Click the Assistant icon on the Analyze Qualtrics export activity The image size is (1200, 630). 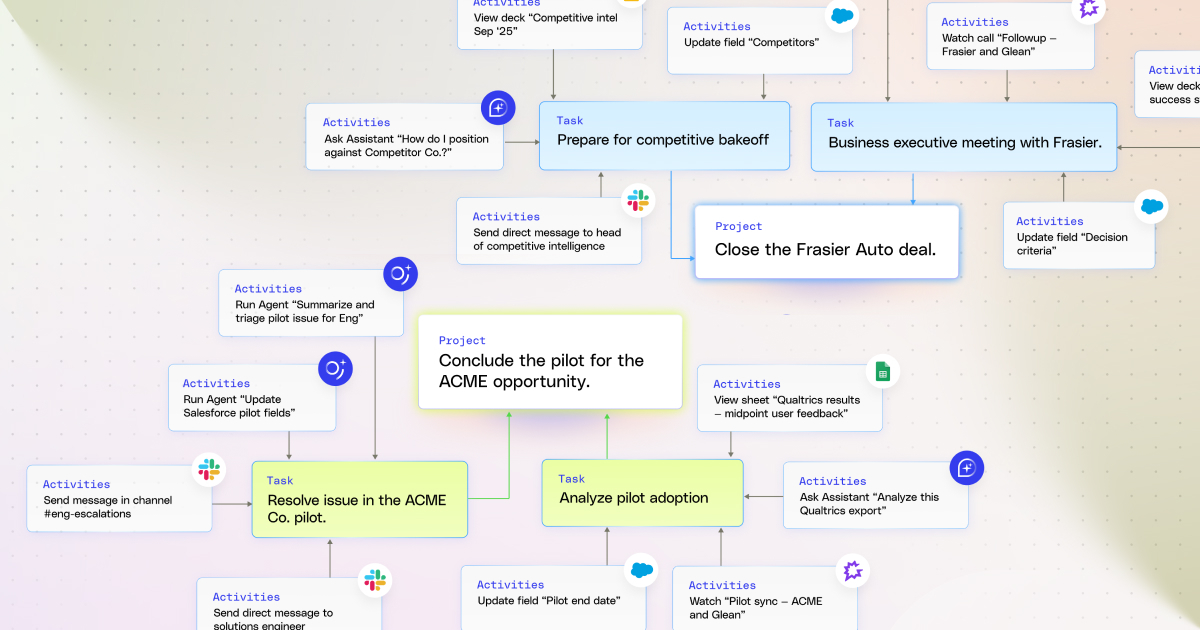[967, 467]
